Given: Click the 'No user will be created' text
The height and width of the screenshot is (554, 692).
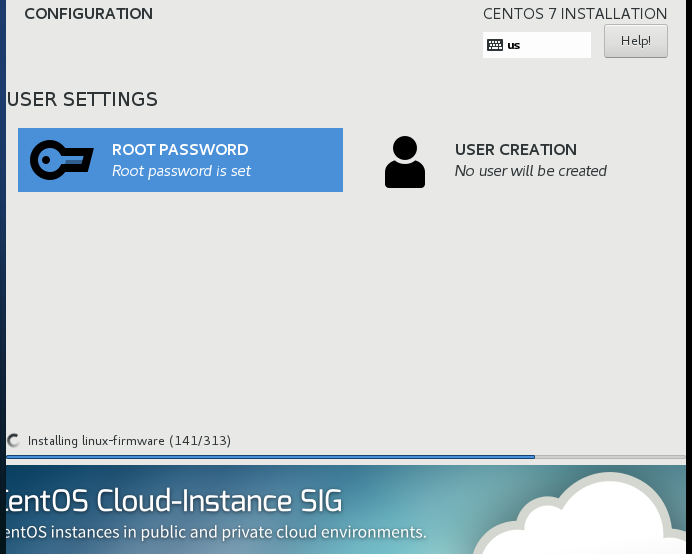Looking at the screenshot, I should pyautogui.click(x=530, y=171).
